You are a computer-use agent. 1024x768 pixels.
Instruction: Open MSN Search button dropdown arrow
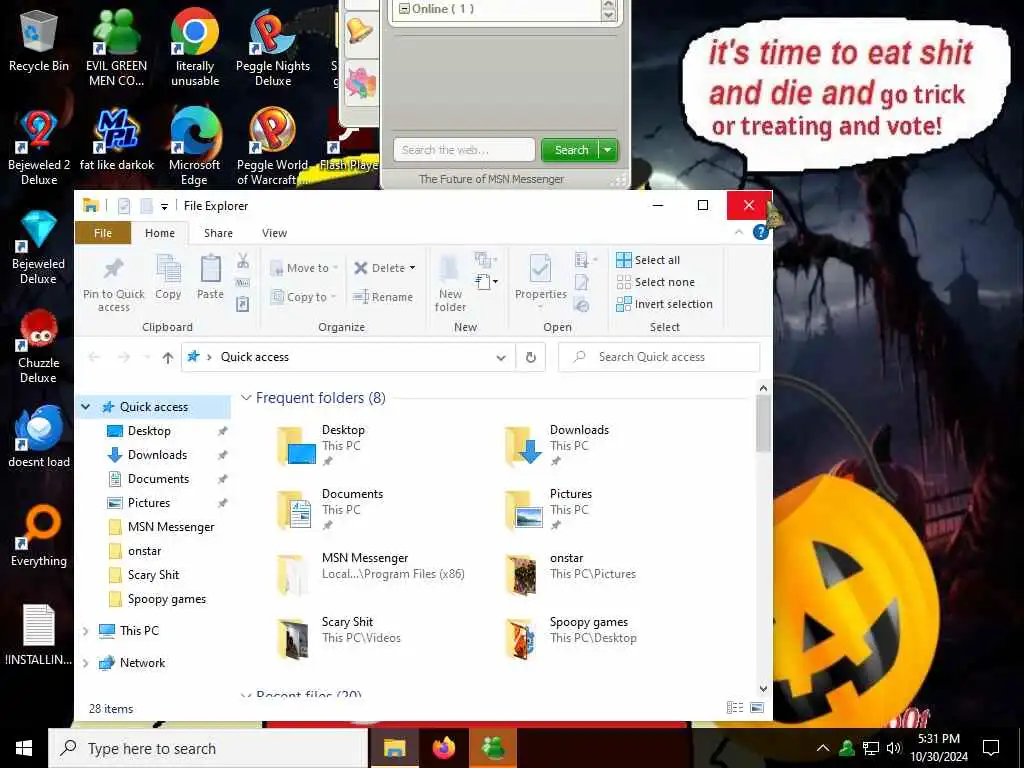pyautogui.click(x=608, y=150)
